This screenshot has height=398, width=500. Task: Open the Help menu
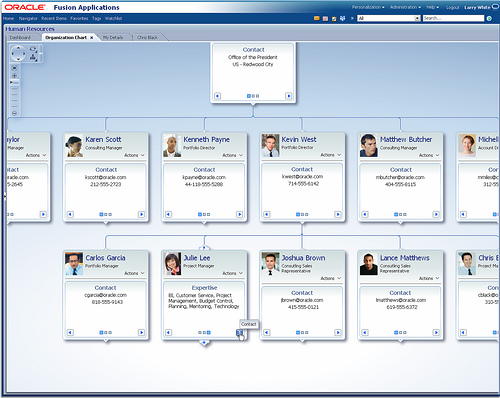(x=433, y=7)
